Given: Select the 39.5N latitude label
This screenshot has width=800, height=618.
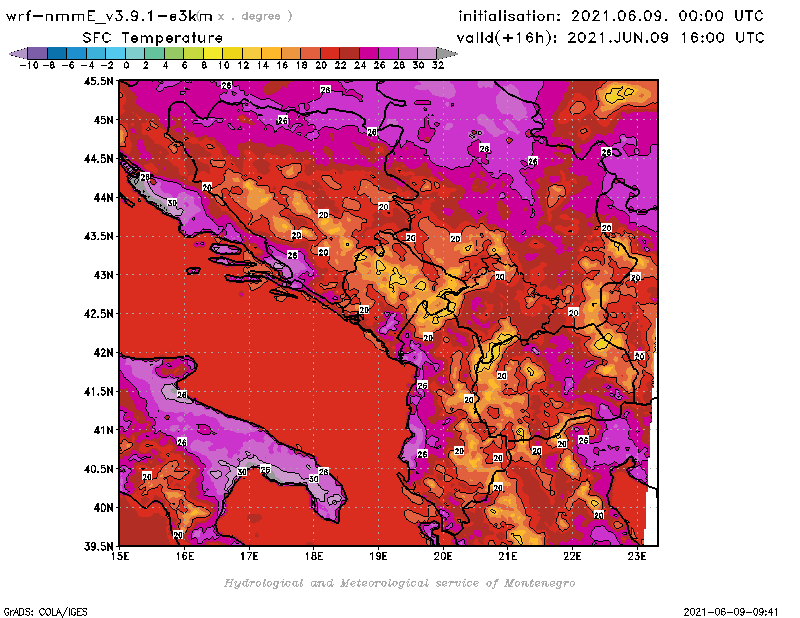Looking at the screenshot, I should pyautogui.click(x=98, y=547).
